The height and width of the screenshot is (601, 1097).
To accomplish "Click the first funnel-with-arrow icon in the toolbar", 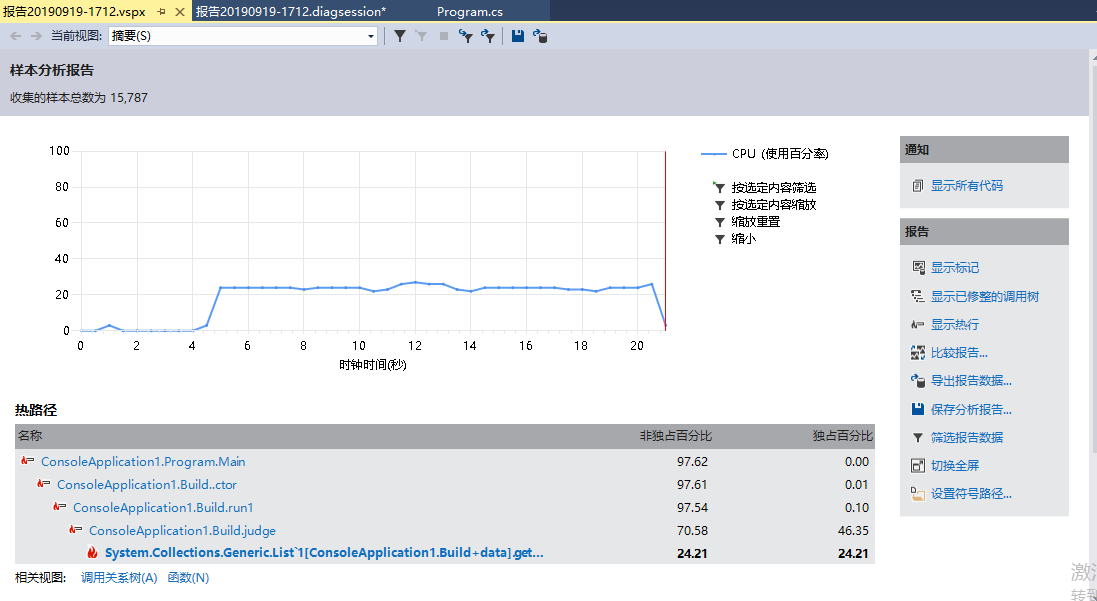I will click(x=466, y=36).
